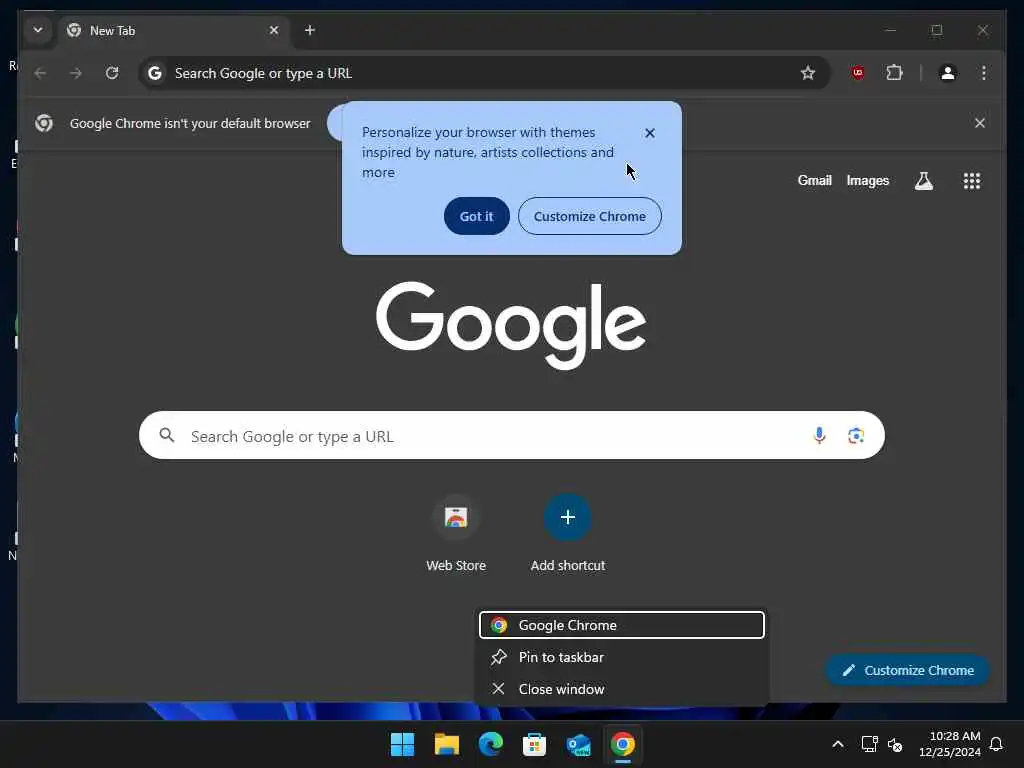Reload the current page
Image resolution: width=1024 pixels, height=768 pixels.
(112, 73)
